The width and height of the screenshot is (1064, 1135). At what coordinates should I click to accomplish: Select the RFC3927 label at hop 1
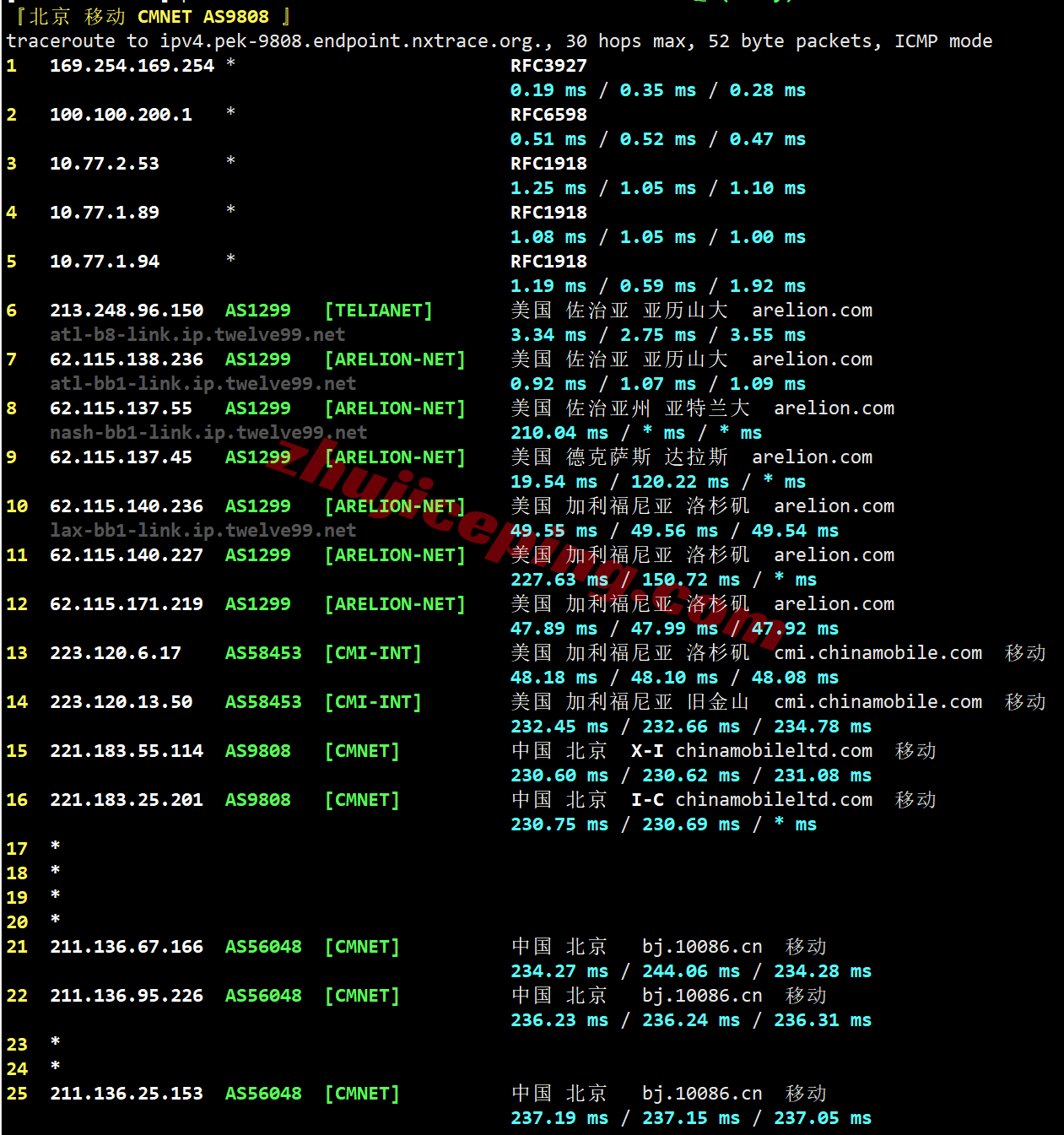point(548,66)
